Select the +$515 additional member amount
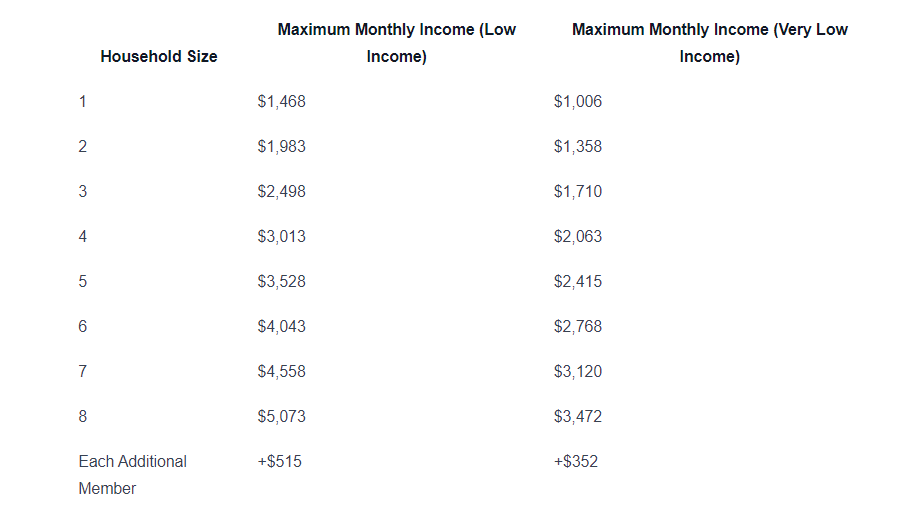Viewport: 910px width, 512px height. coord(279,461)
